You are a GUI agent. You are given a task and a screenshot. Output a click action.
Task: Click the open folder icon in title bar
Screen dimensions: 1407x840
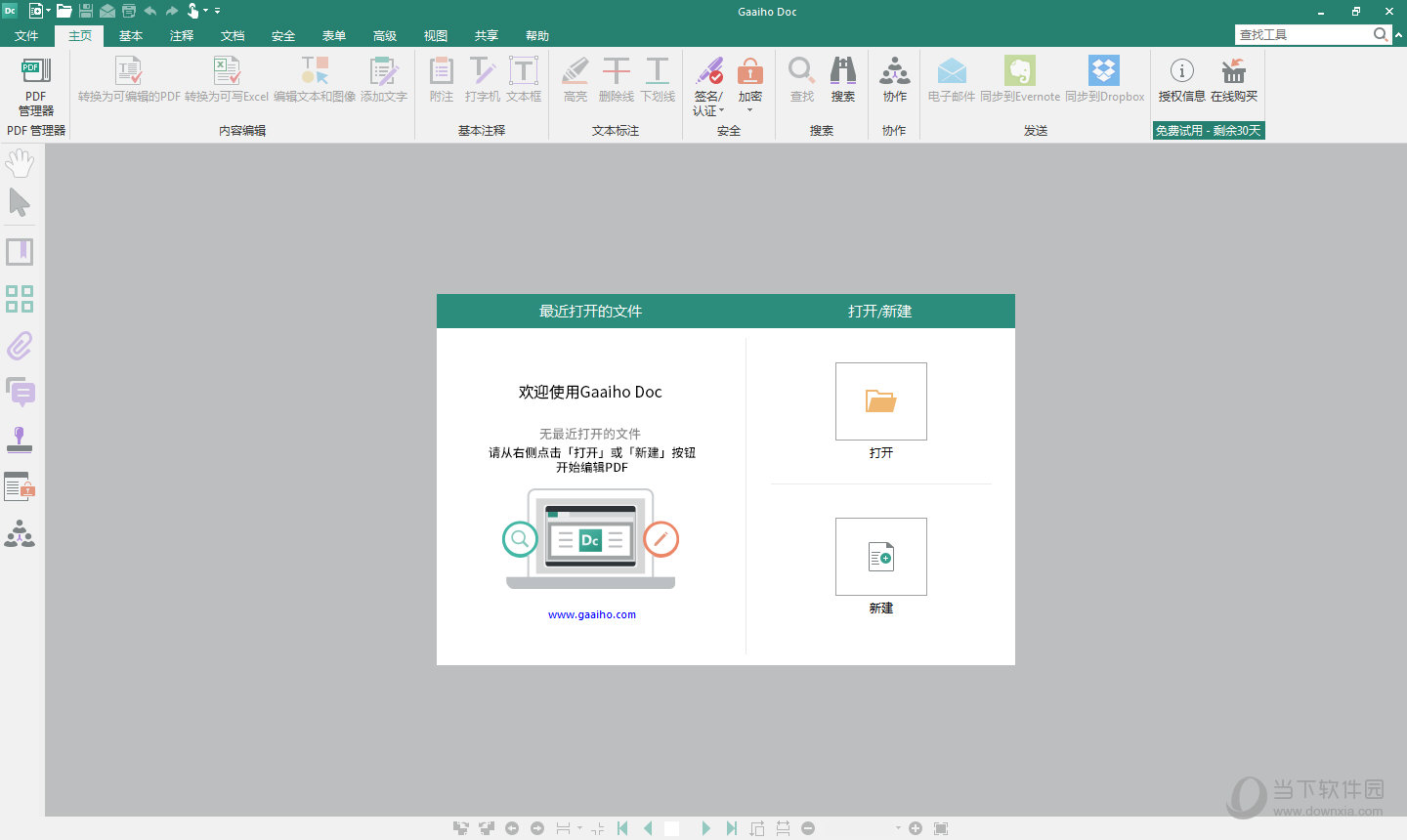tap(64, 11)
